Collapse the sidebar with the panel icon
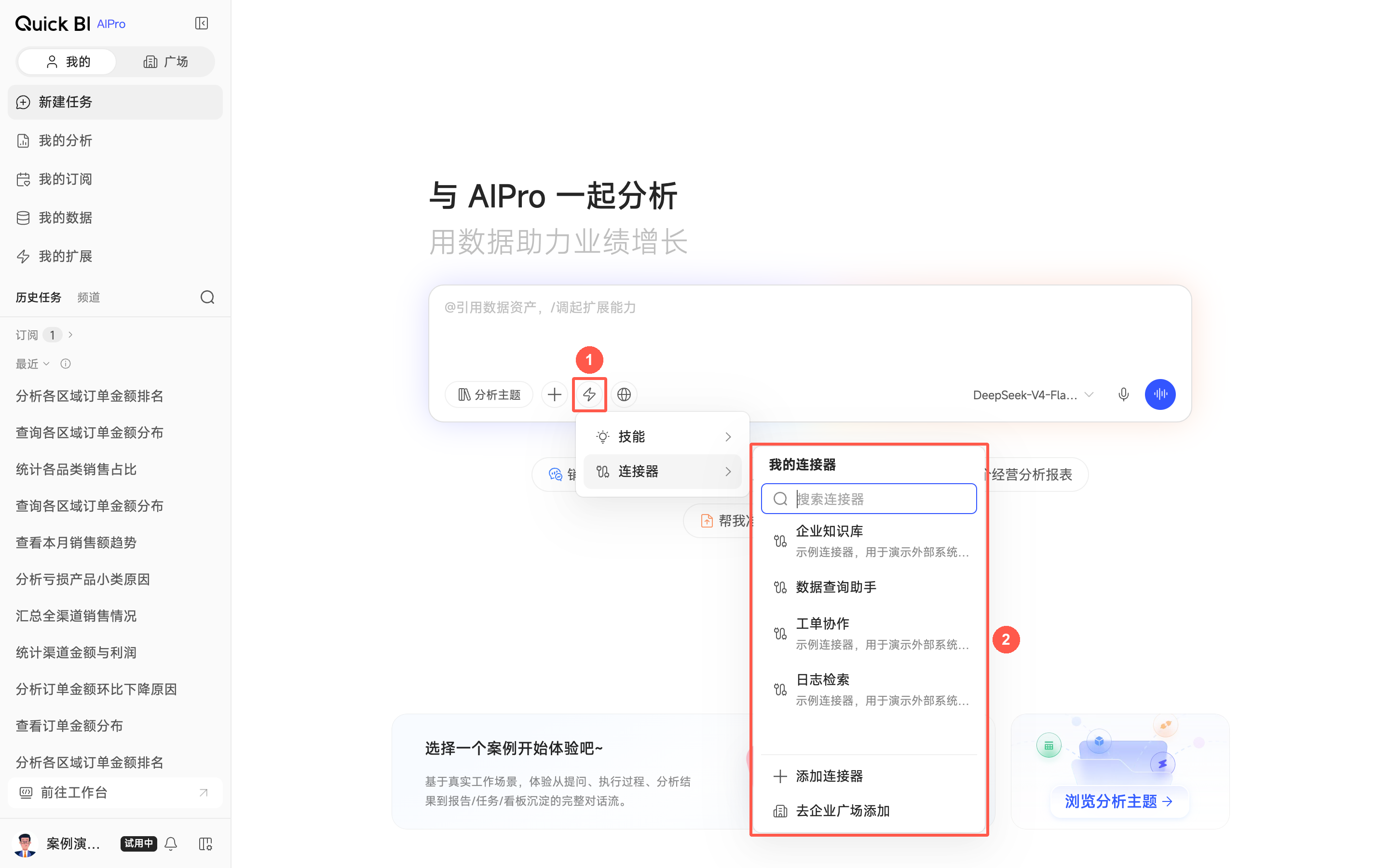Screen dimensions: 1389x868 202,24
